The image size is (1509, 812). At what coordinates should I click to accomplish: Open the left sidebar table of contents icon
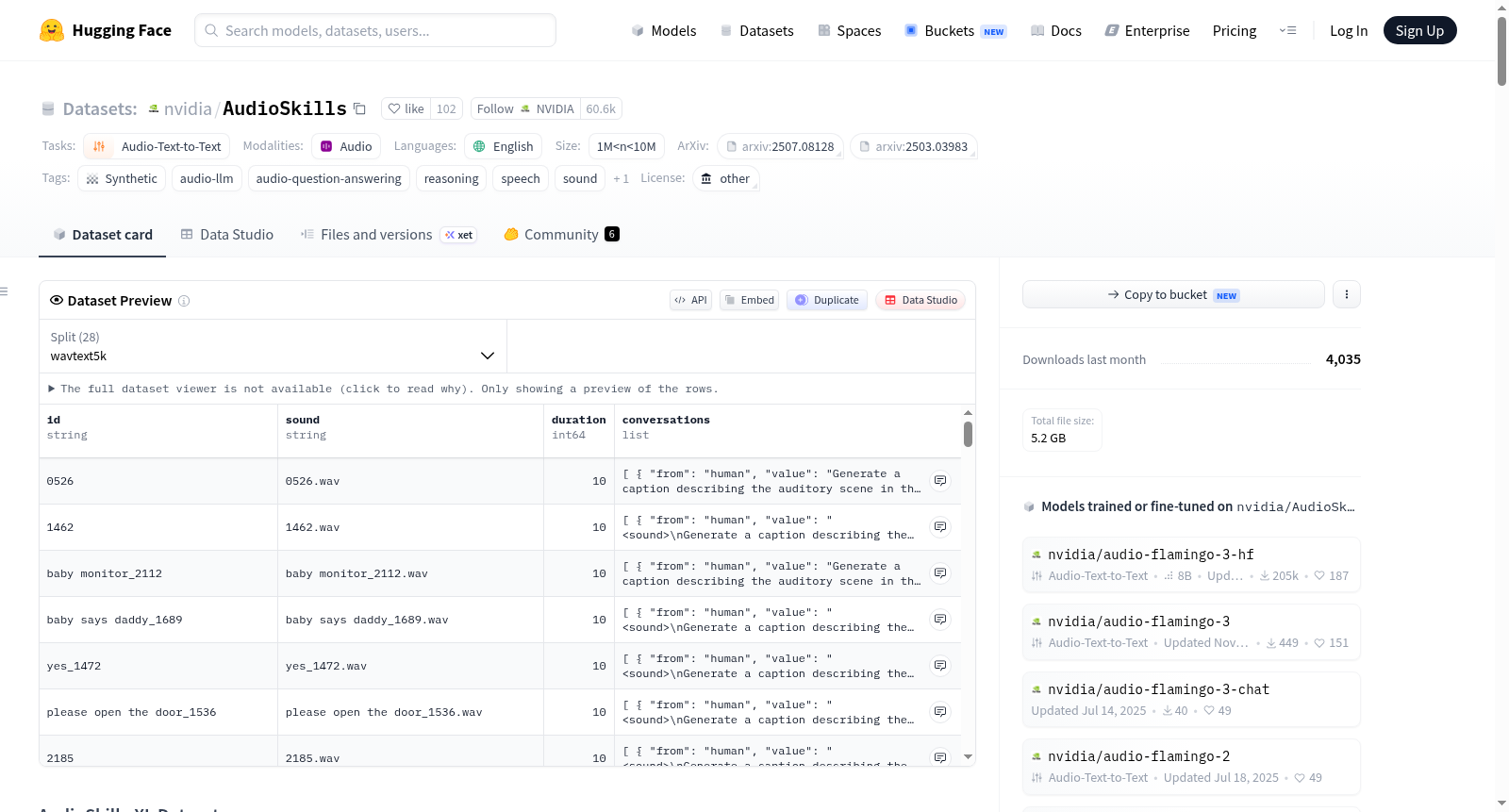click(x=5, y=291)
